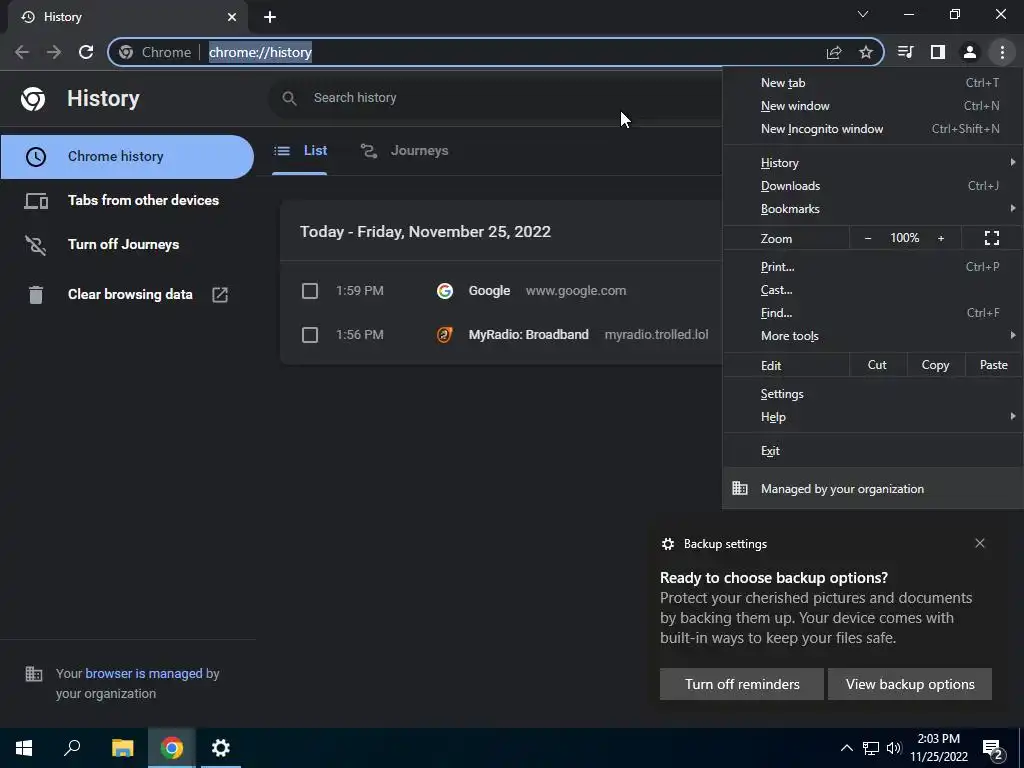The image size is (1024, 768).
Task: Toggle fullscreen icon in Zoom row
Action: coord(991,238)
